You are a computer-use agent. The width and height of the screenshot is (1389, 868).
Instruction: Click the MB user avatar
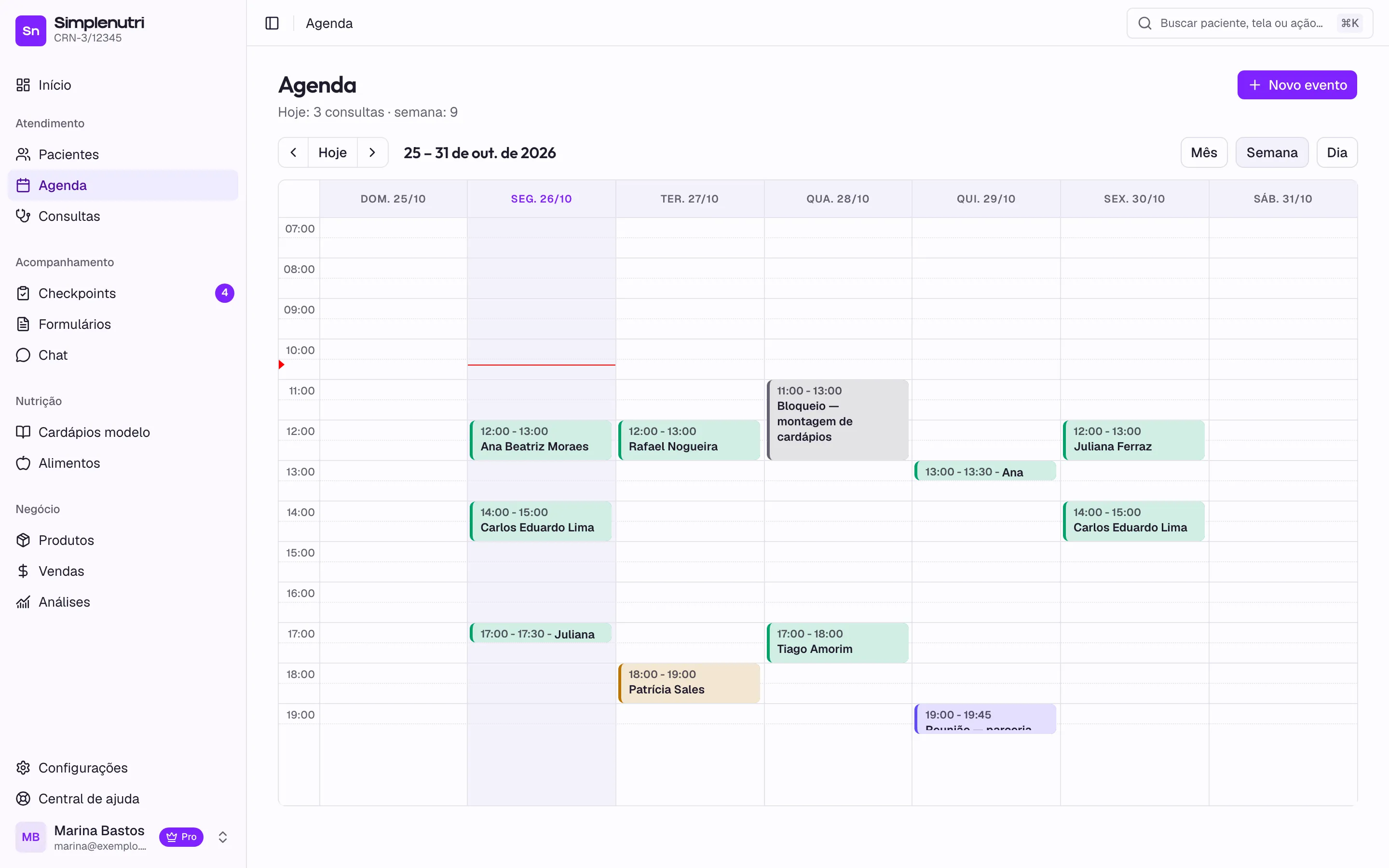[x=30, y=837]
